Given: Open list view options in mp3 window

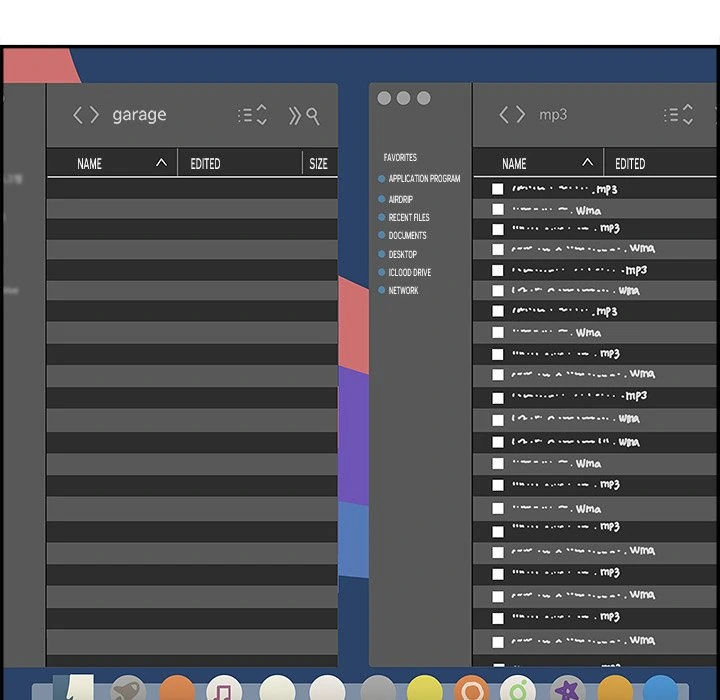Looking at the screenshot, I should coord(678,115).
